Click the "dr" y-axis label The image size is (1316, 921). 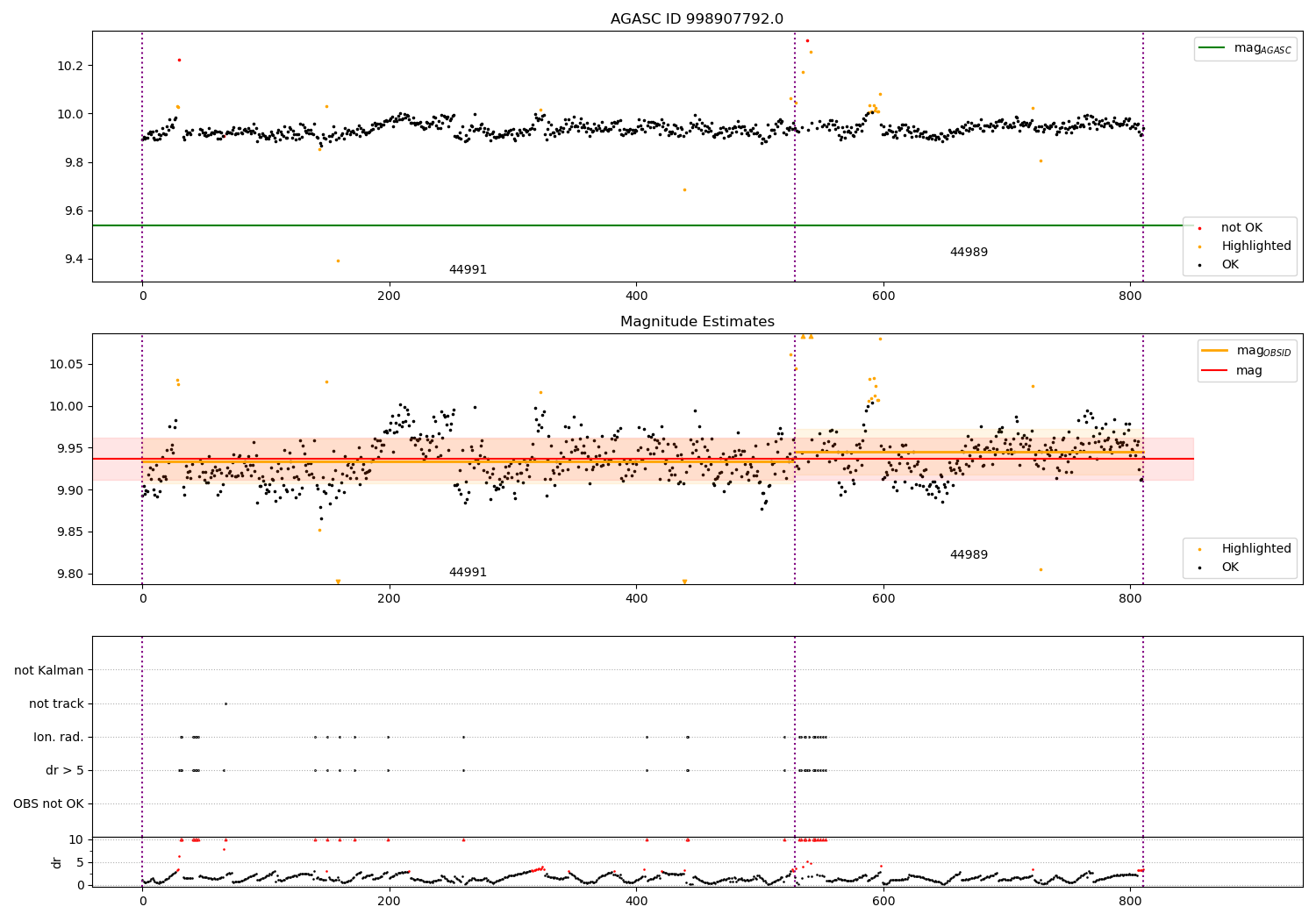pyautogui.click(x=57, y=862)
